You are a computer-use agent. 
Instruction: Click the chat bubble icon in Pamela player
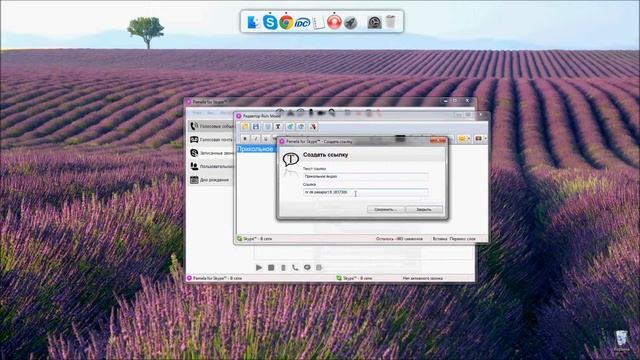coord(307,267)
